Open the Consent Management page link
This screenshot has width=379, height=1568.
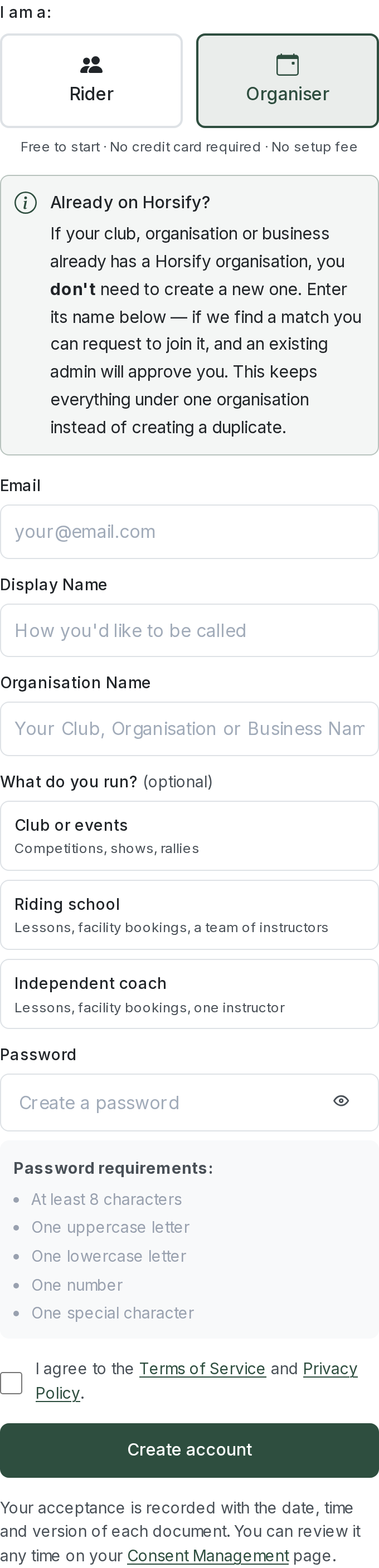tap(208, 1556)
